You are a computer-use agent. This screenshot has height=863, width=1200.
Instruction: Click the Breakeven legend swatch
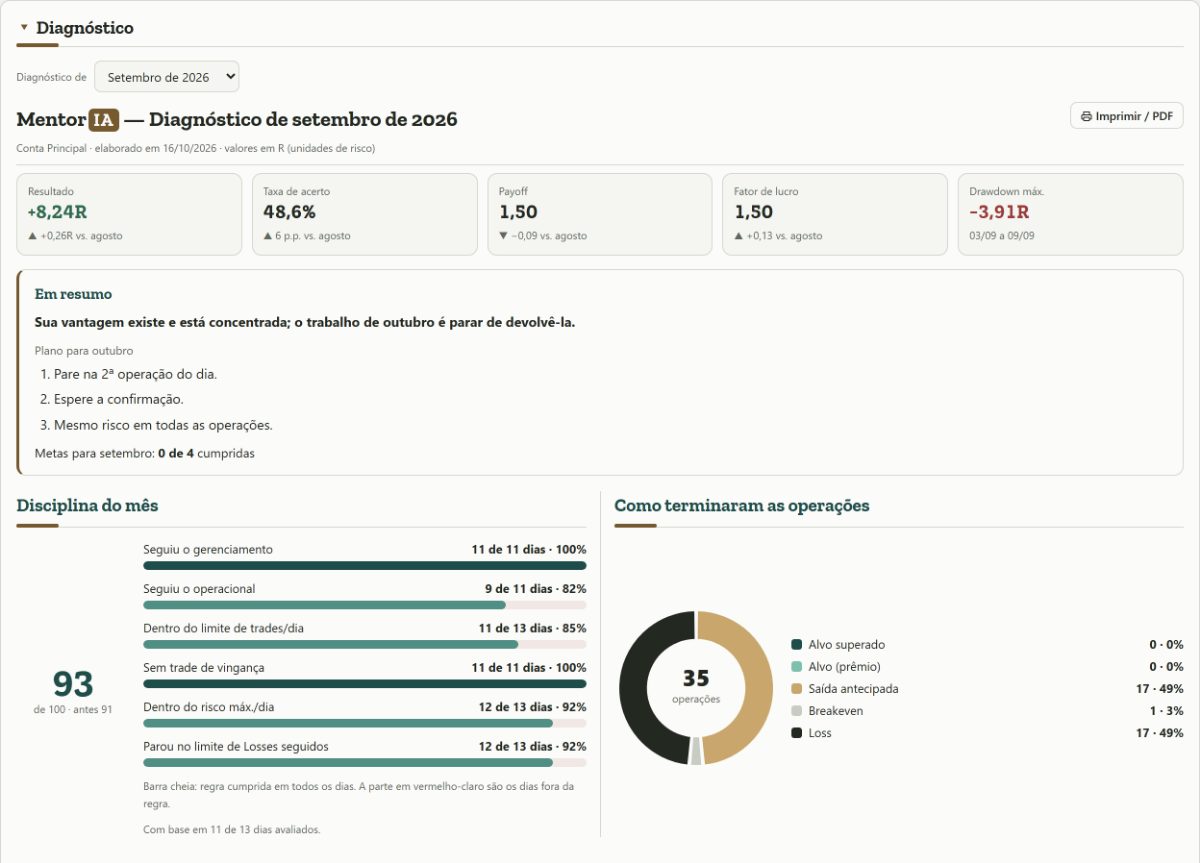[x=796, y=711]
